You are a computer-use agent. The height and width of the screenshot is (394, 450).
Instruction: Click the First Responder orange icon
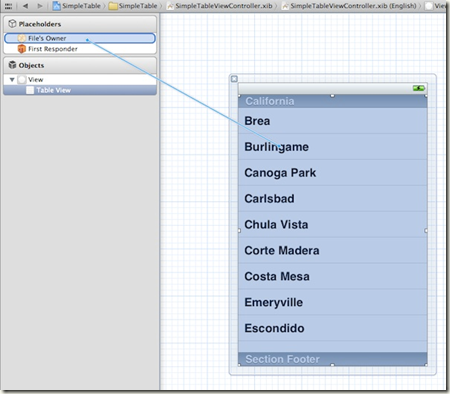22,49
